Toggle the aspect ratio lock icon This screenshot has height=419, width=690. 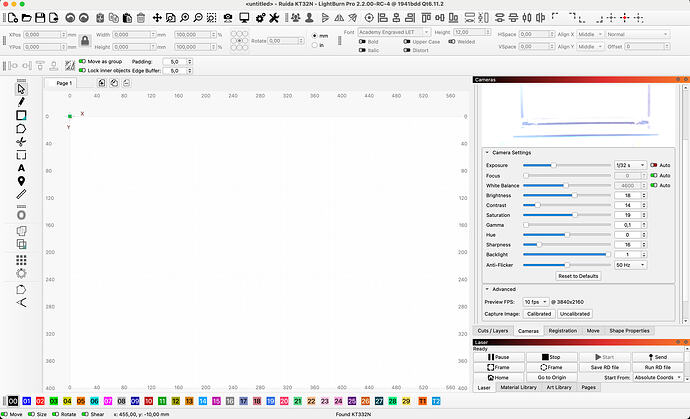tap(85, 40)
